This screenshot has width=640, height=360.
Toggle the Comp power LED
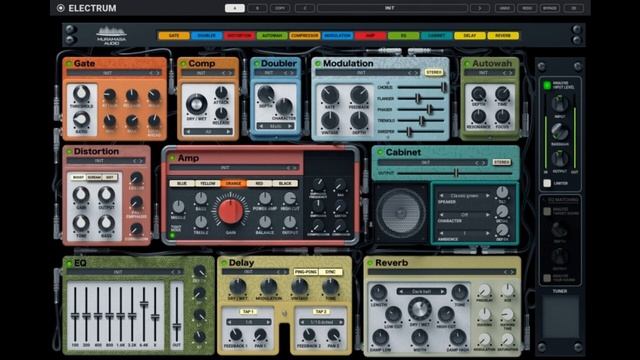(183, 64)
